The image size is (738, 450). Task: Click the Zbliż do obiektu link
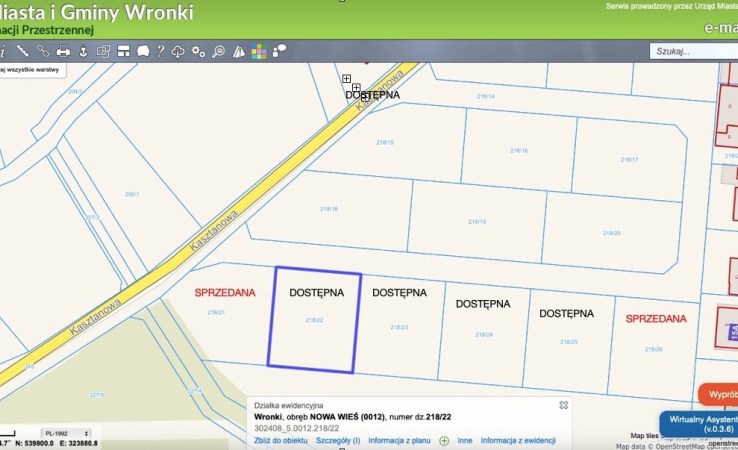pos(281,441)
